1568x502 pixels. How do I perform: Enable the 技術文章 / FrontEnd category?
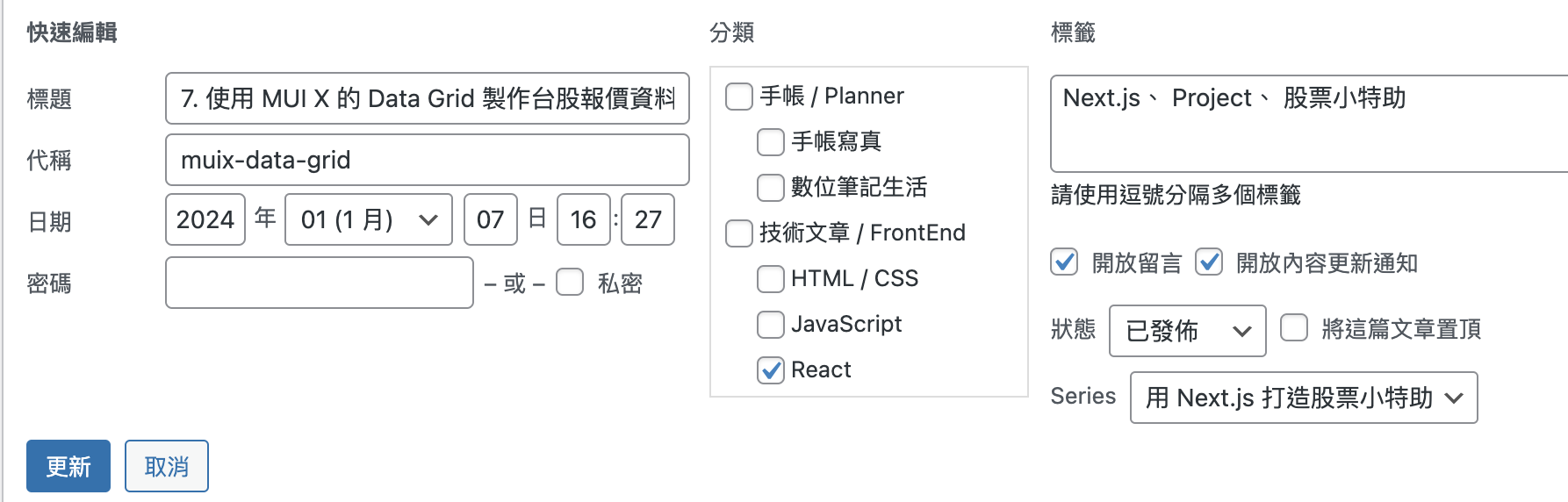(739, 233)
